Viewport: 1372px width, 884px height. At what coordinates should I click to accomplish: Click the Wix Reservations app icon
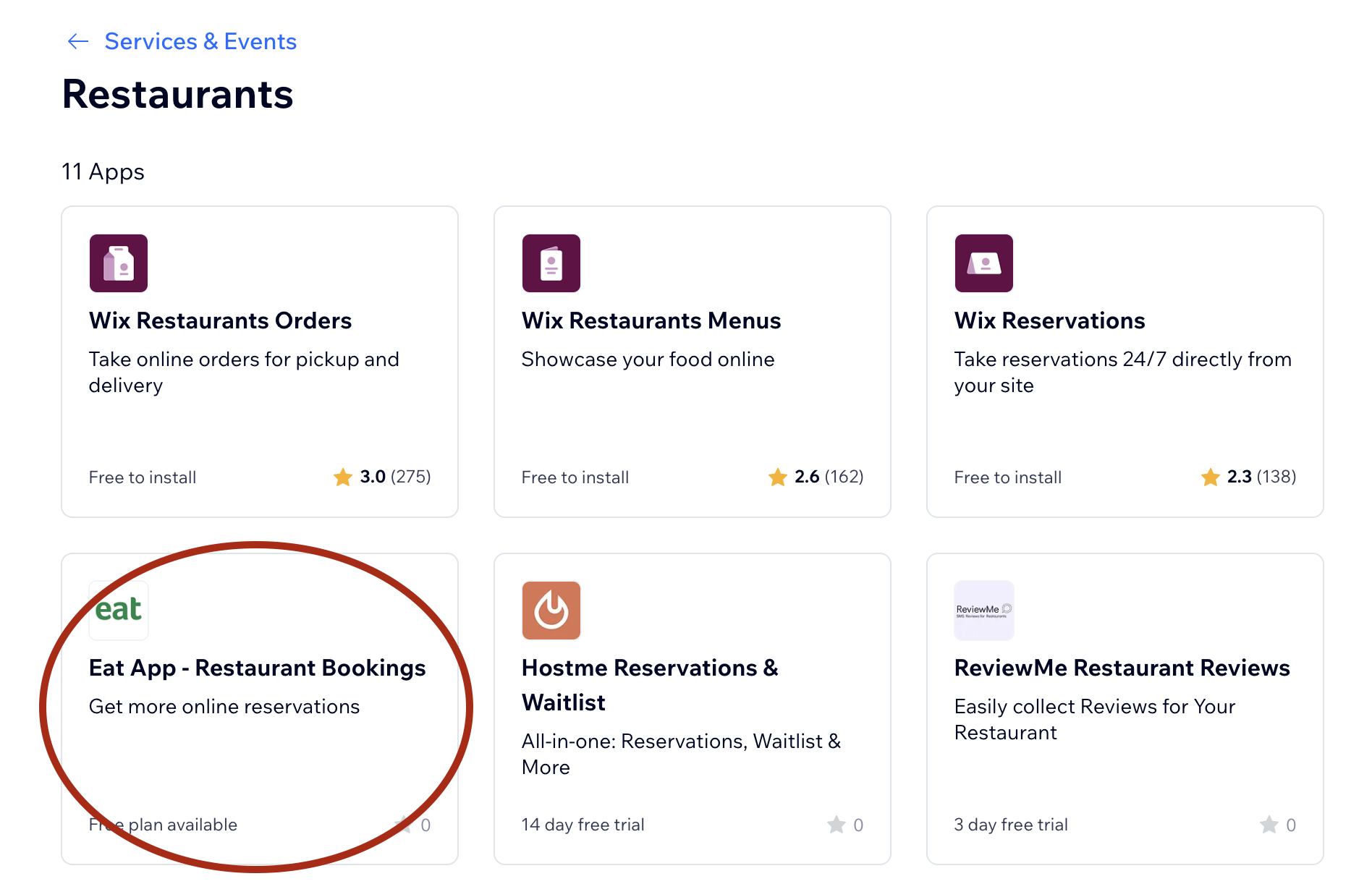[x=983, y=263]
